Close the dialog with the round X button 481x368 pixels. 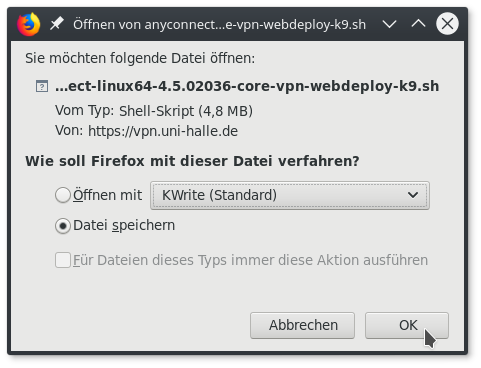[x=447, y=24]
